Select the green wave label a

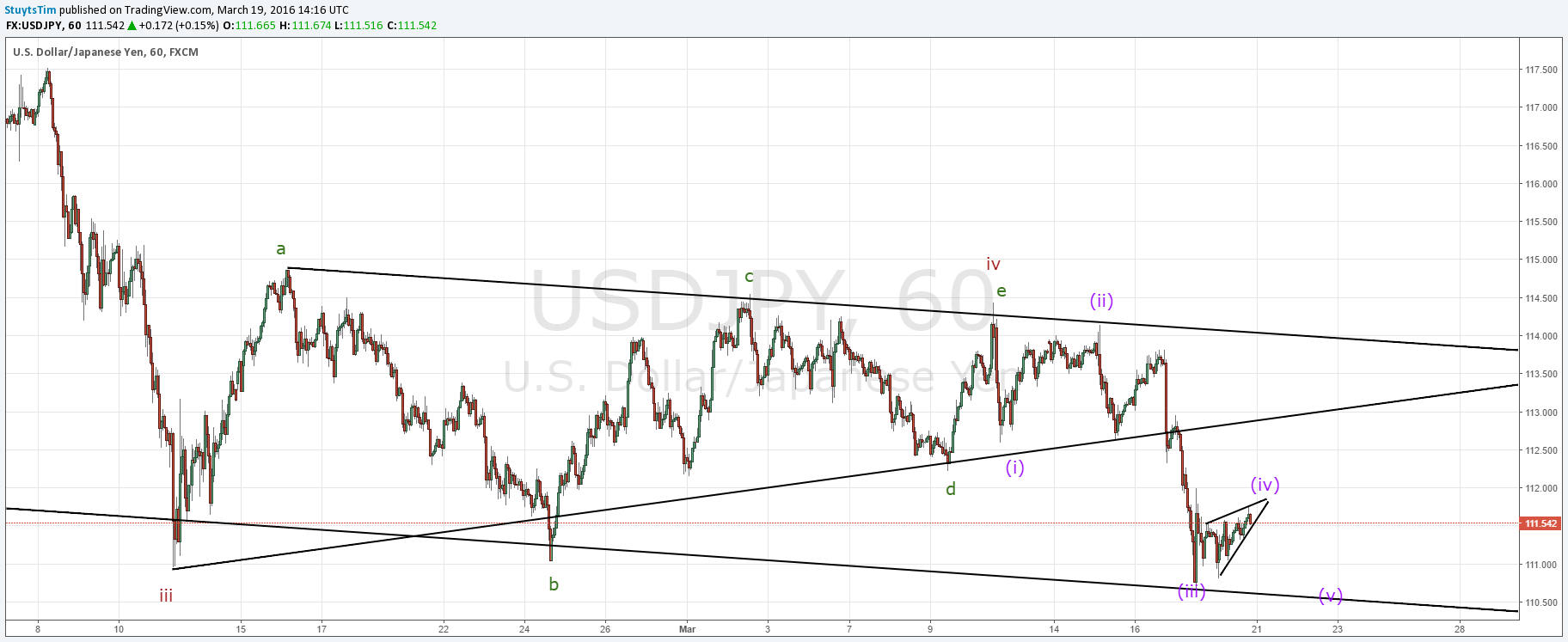[280, 249]
